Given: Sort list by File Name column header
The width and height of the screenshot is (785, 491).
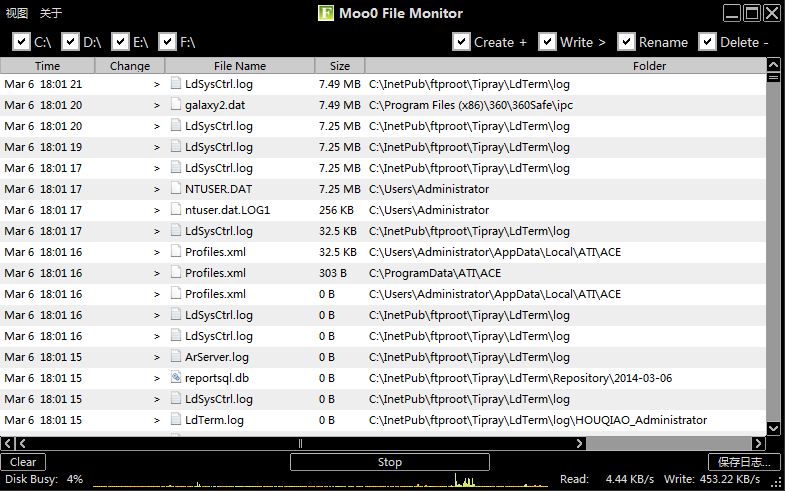Looking at the screenshot, I should point(240,66).
